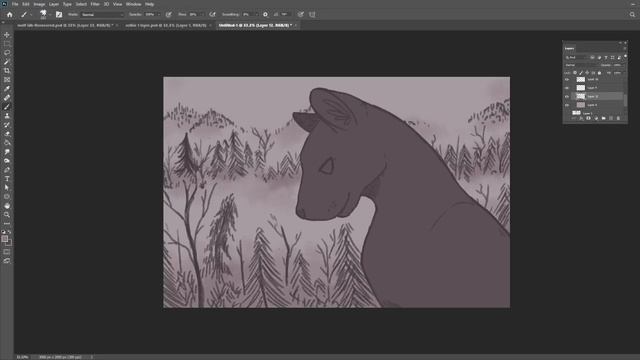Image resolution: width=640 pixels, height=360 pixels.
Task: Open the brush Mode dropdown
Action: [x=102, y=14]
